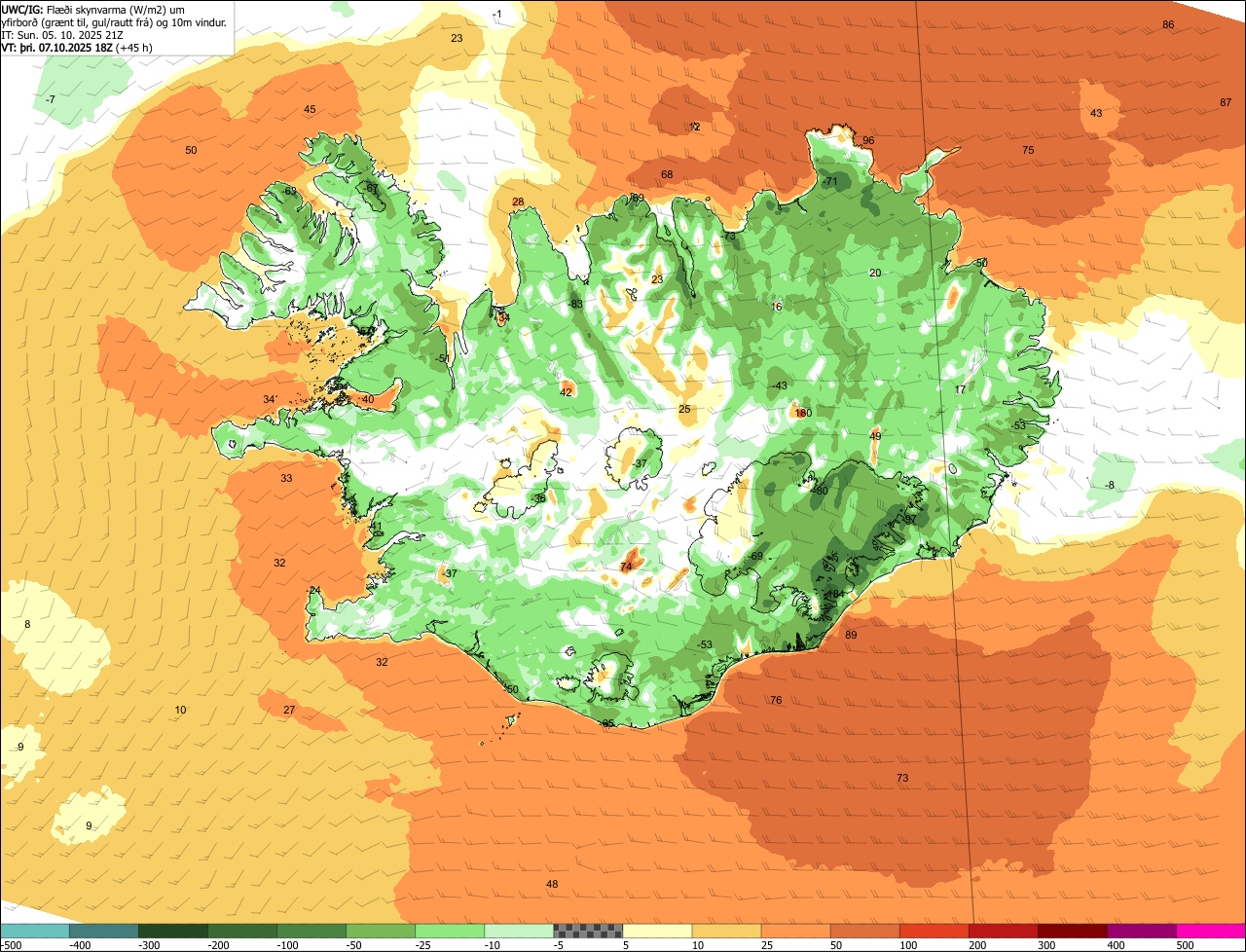Click the map value '-7' at the map edge
Image resolution: width=1246 pixels, height=952 pixels.
point(51,100)
